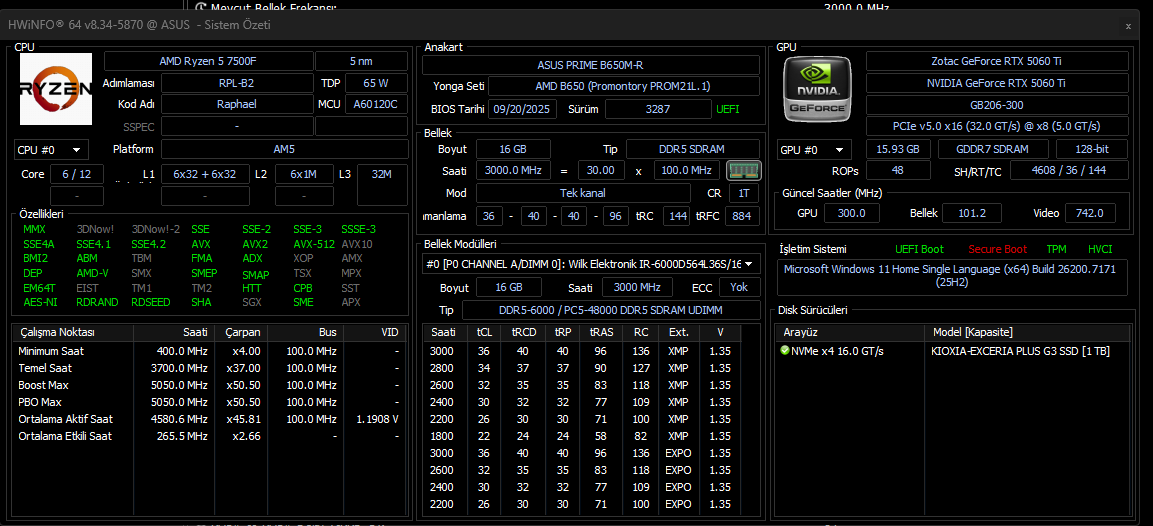1153x526 pixels.
Task: Select the Temel Saat row
Action: click(x=210, y=369)
